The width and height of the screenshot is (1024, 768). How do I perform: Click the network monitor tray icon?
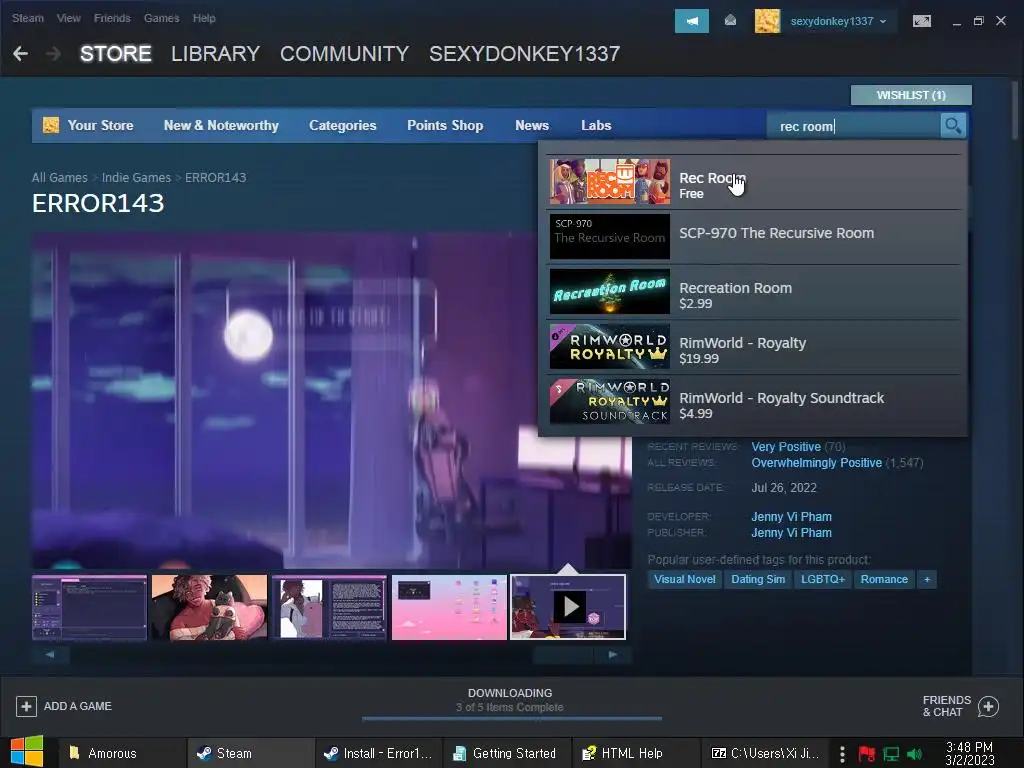[891, 754]
